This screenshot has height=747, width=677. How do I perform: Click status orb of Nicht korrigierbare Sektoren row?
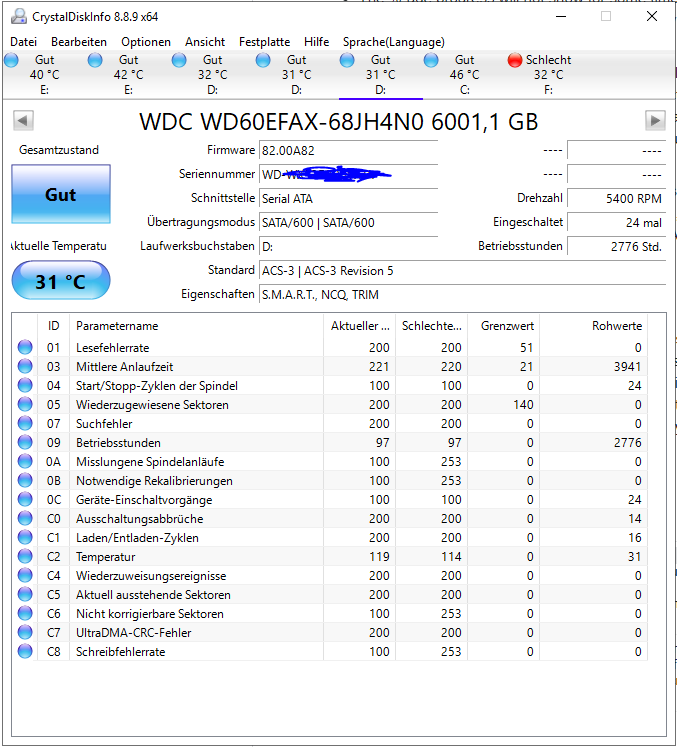point(25,614)
